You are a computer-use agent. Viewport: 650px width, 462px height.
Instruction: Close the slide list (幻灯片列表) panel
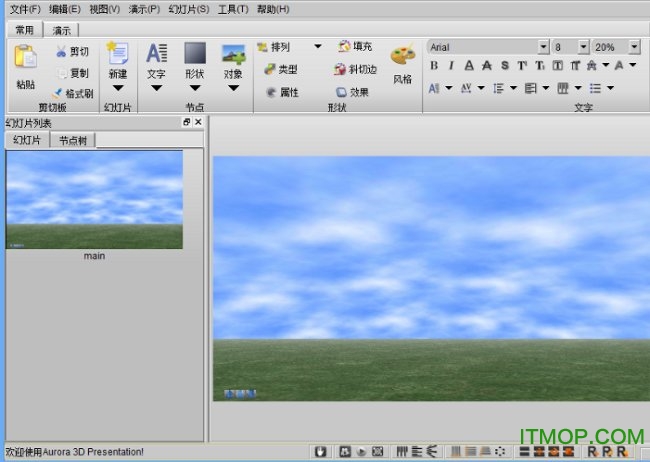(198, 122)
